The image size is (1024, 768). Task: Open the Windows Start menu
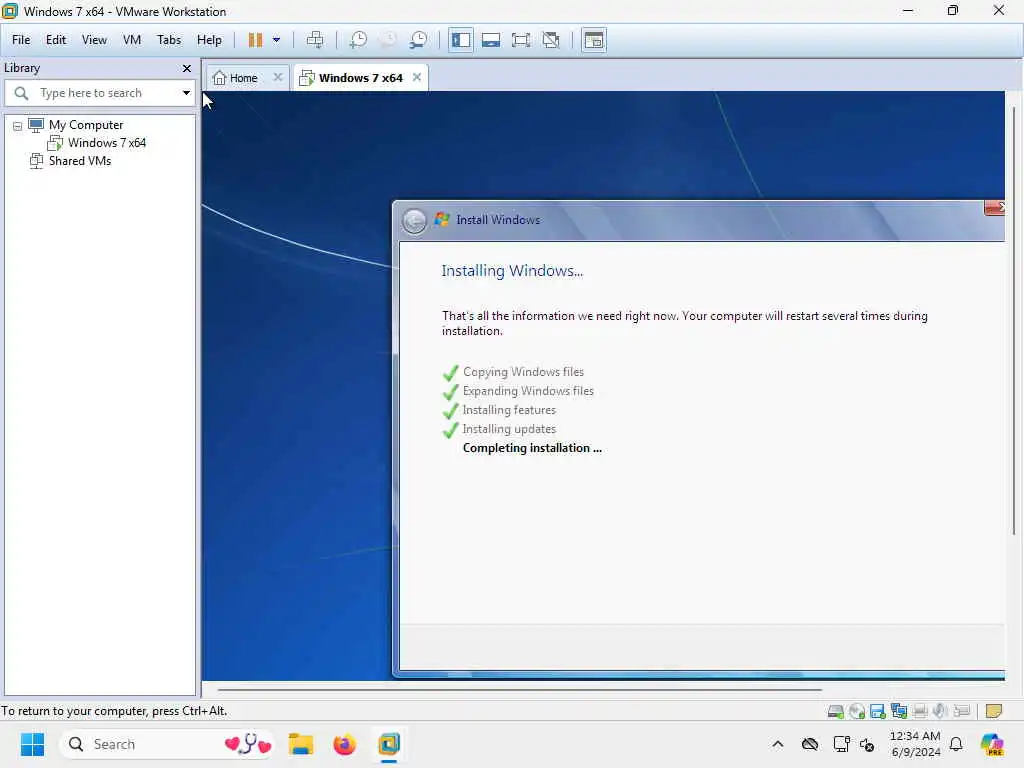coord(32,744)
